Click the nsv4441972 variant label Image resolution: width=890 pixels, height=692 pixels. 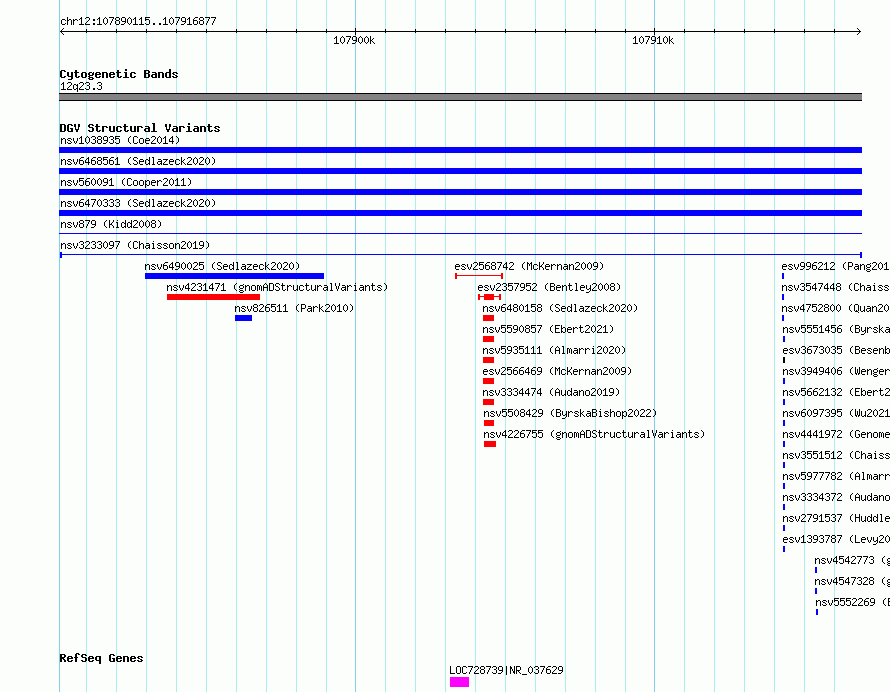point(836,434)
